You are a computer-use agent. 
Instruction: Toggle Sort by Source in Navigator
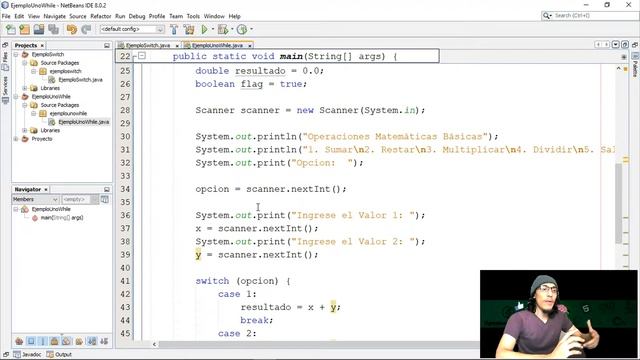point(104,341)
